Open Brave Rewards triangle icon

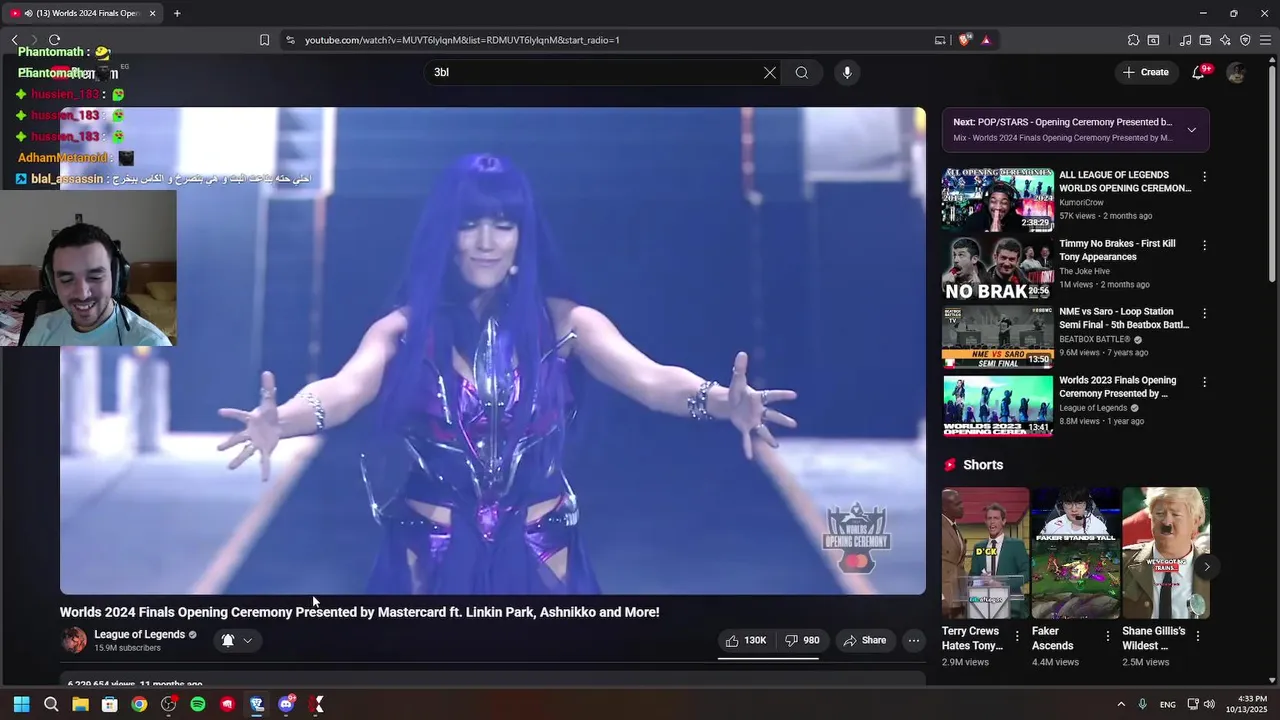986,40
